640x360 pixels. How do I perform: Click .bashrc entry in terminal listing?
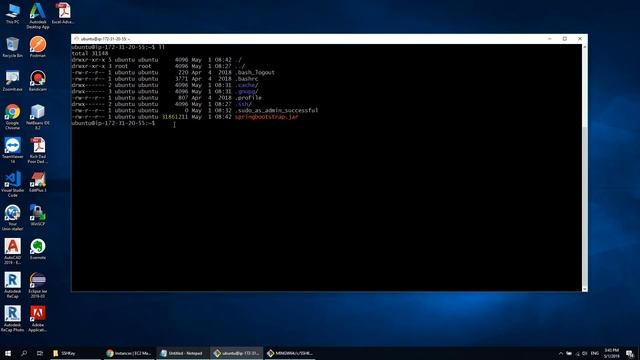pyautogui.click(x=247, y=79)
